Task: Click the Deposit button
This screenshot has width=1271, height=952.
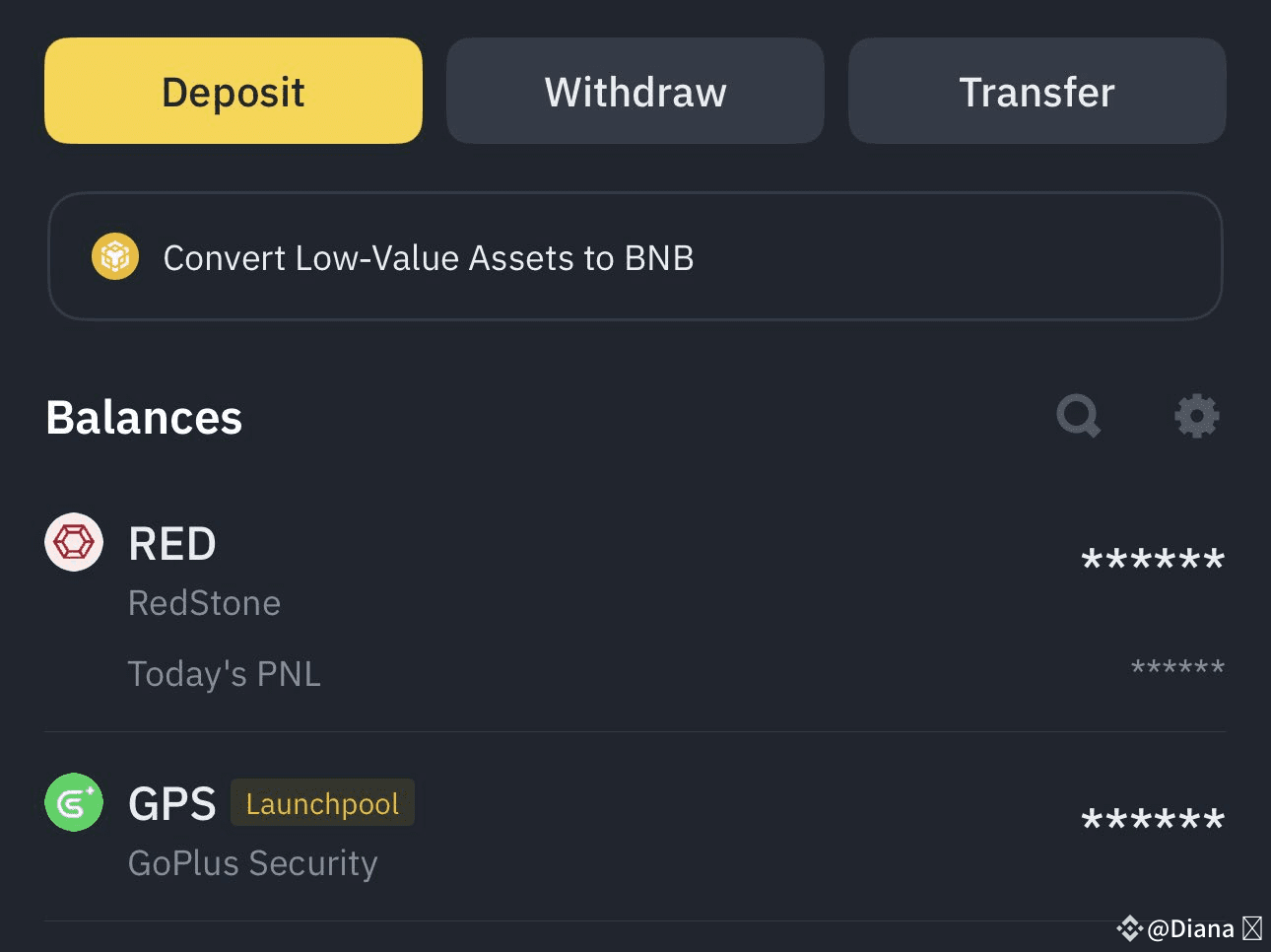Action: pyautogui.click(x=233, y=90)
